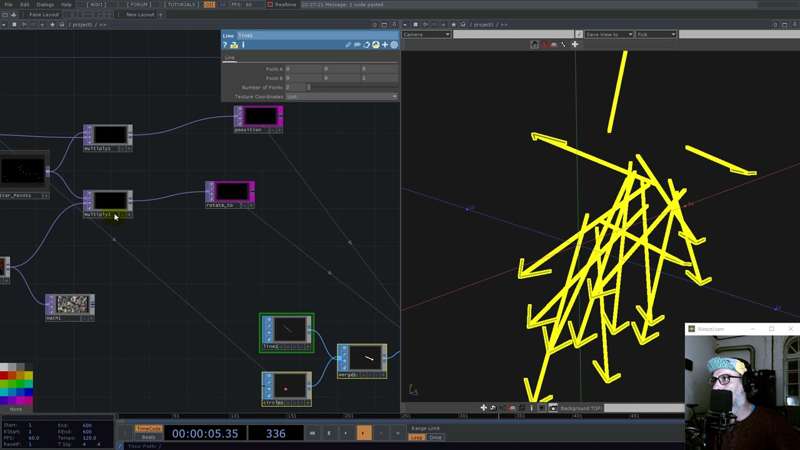Viewport: 800px width, 450px height.
Task: Click None button under color palette
Action: click(16, 409)
